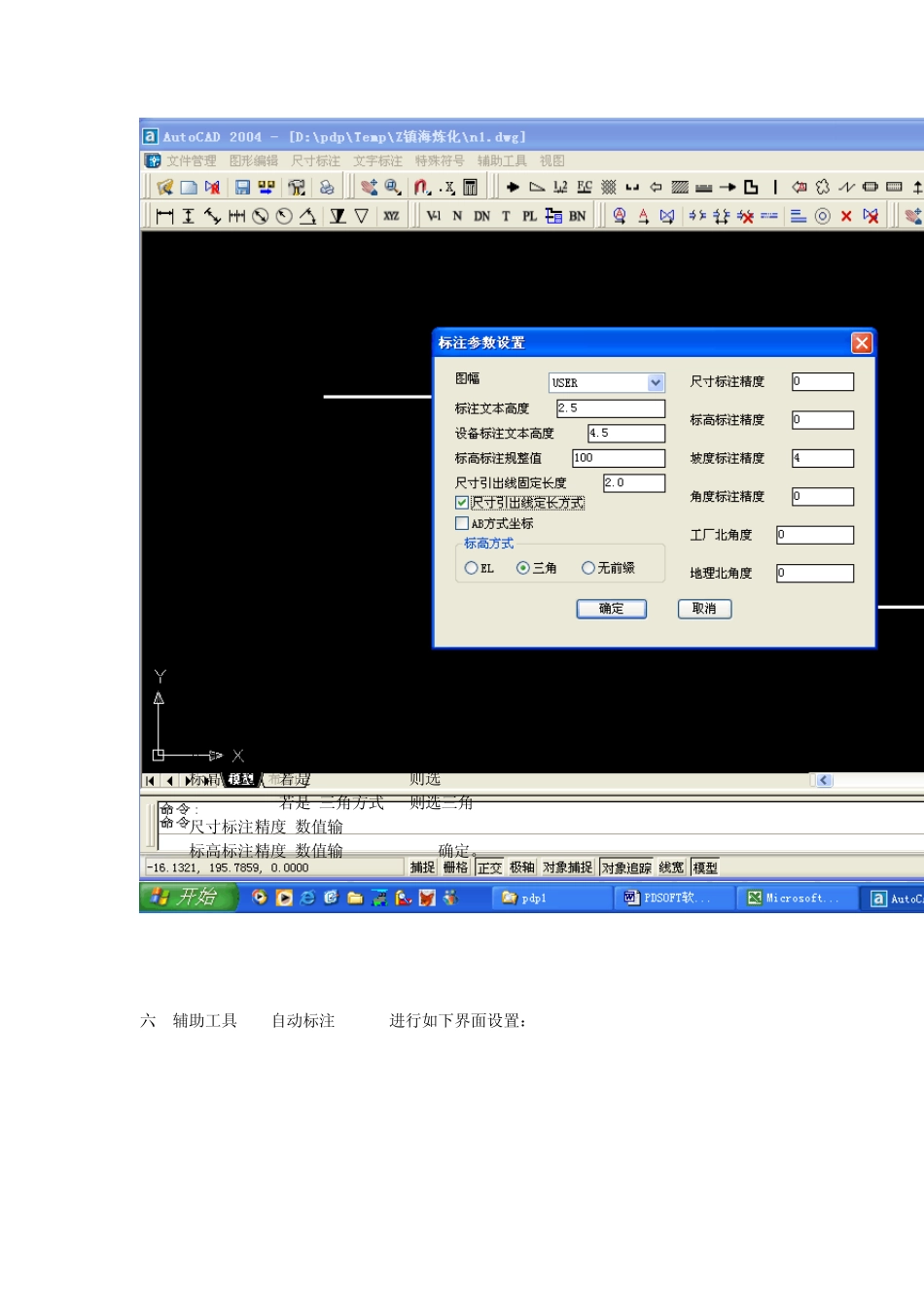Click the L2 toolbar icon

click(560, 187)
